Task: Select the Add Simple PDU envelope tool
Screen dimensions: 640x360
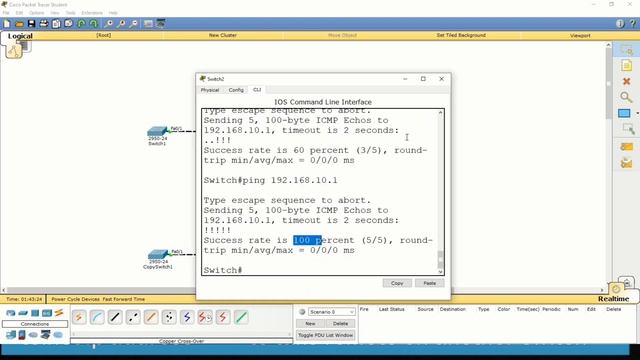Action: coord(627,147)
